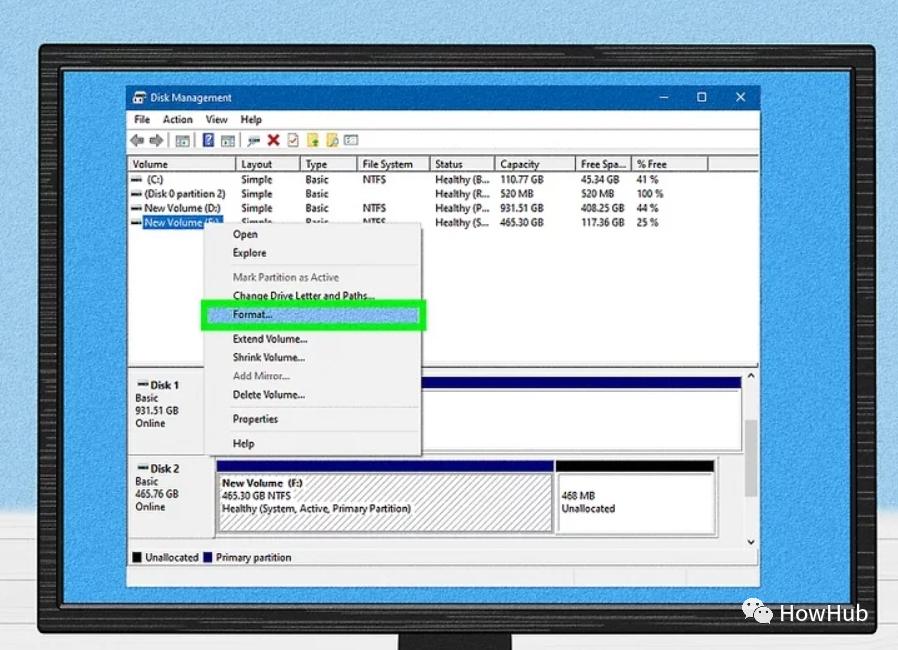Open the View menu
Screen dimensions: 898x650
(216, 120)
